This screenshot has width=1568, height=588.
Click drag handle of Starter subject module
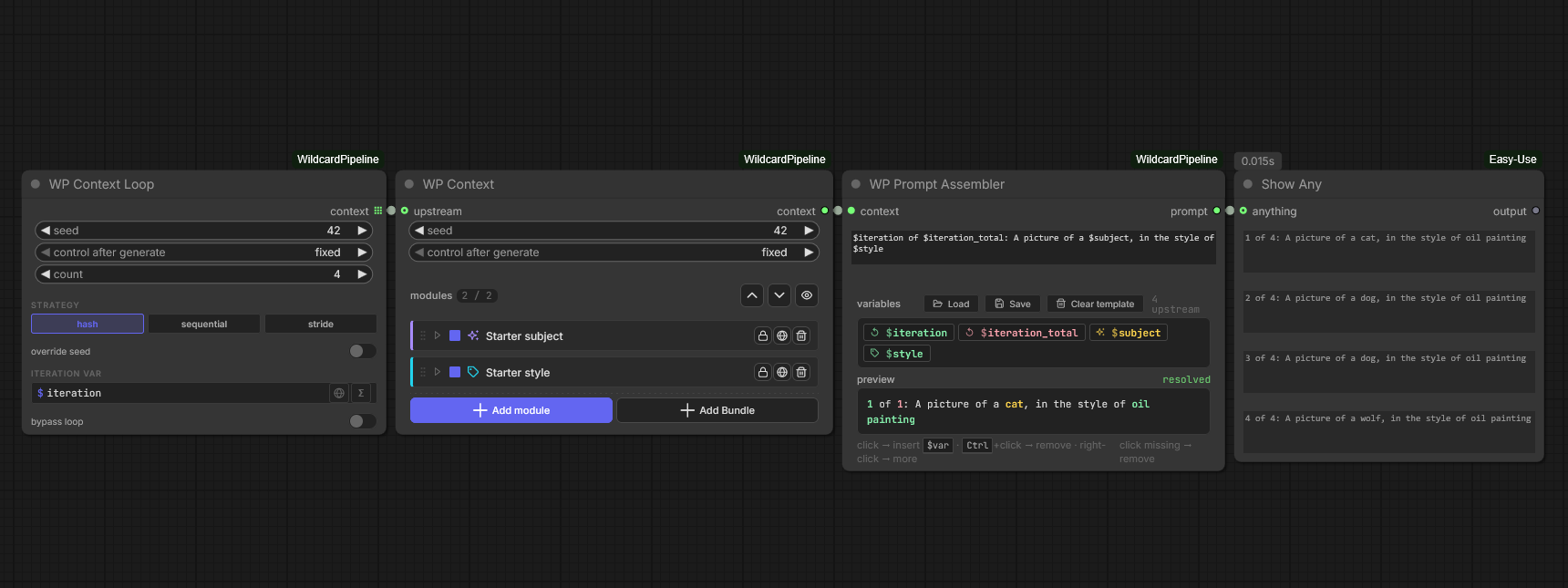(x=423, y=335)
